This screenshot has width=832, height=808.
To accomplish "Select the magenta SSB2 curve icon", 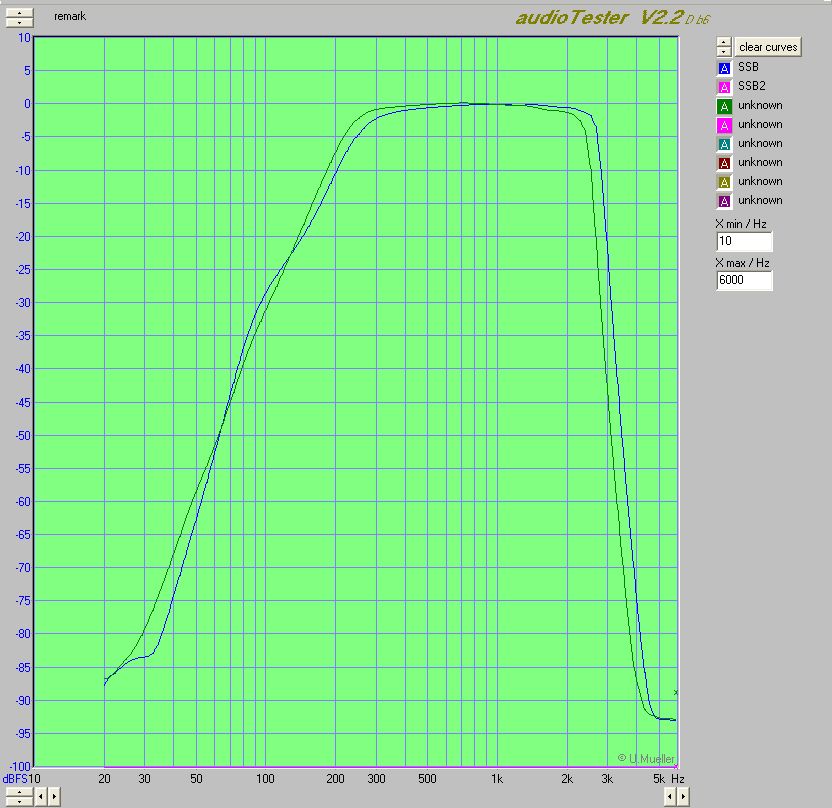I will tap(725, 87).
